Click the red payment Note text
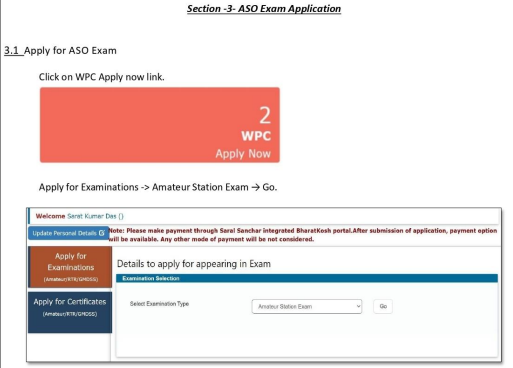 [x=303, y=235]
